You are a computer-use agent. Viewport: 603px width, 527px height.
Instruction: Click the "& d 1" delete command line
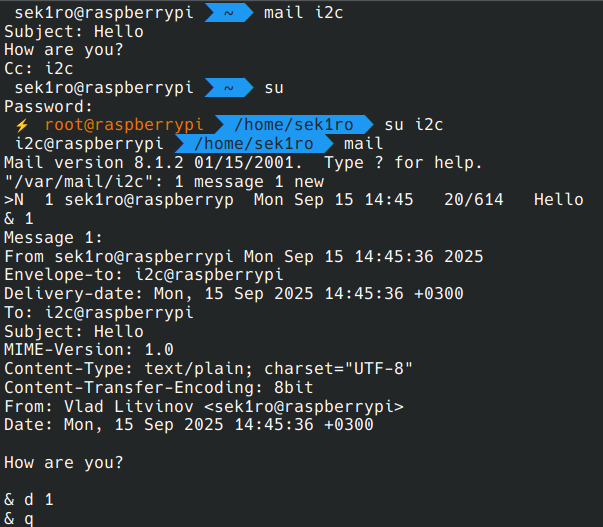[28, 499]
